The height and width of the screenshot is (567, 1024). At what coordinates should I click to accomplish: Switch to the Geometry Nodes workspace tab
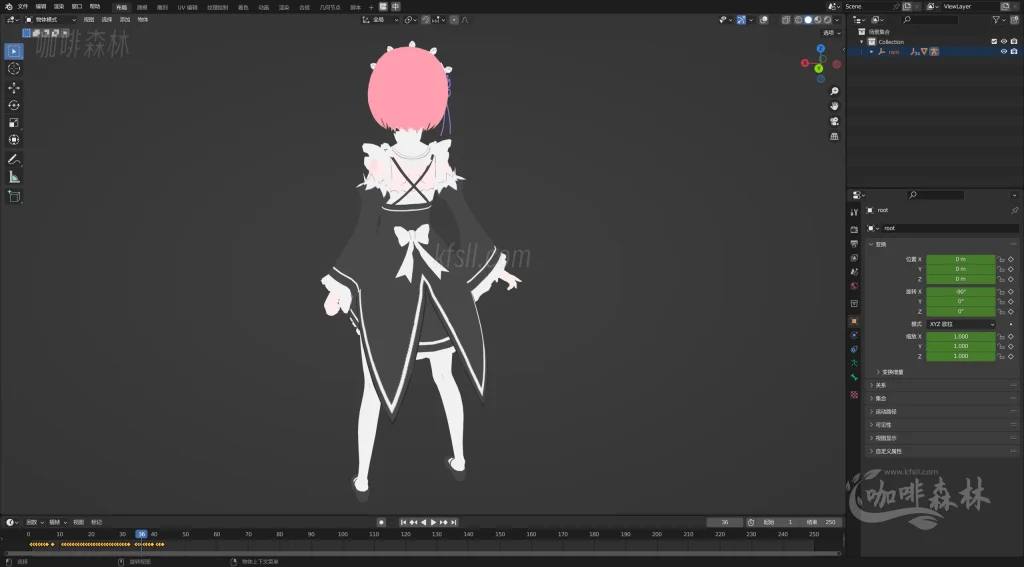click(x=330, y=7)
